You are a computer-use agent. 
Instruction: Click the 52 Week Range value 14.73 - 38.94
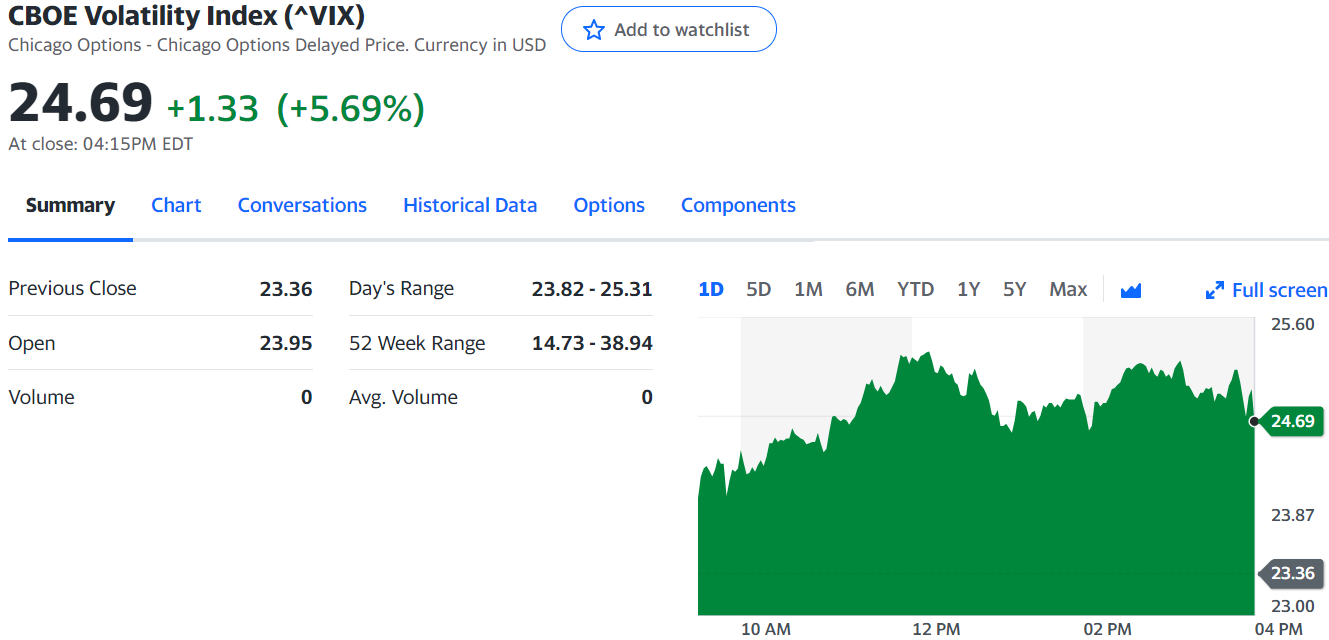point(592,343)
